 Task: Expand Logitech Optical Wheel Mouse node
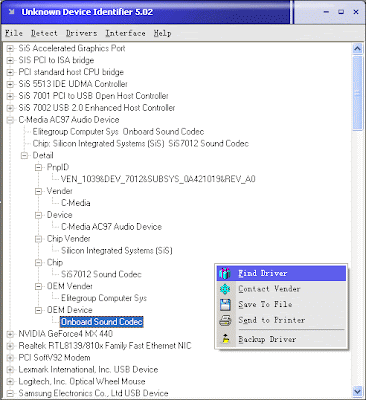tap(10, 382)
